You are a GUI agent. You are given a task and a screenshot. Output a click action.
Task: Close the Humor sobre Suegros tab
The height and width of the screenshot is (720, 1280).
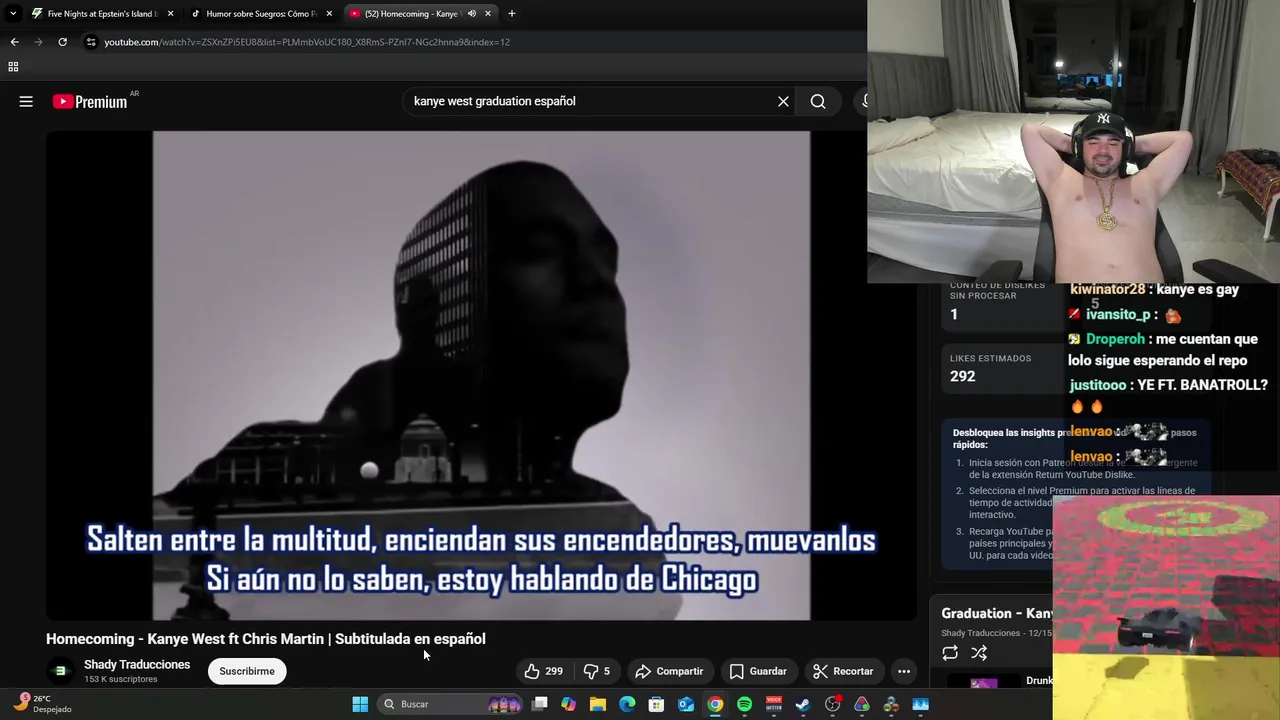coord(329,14)
